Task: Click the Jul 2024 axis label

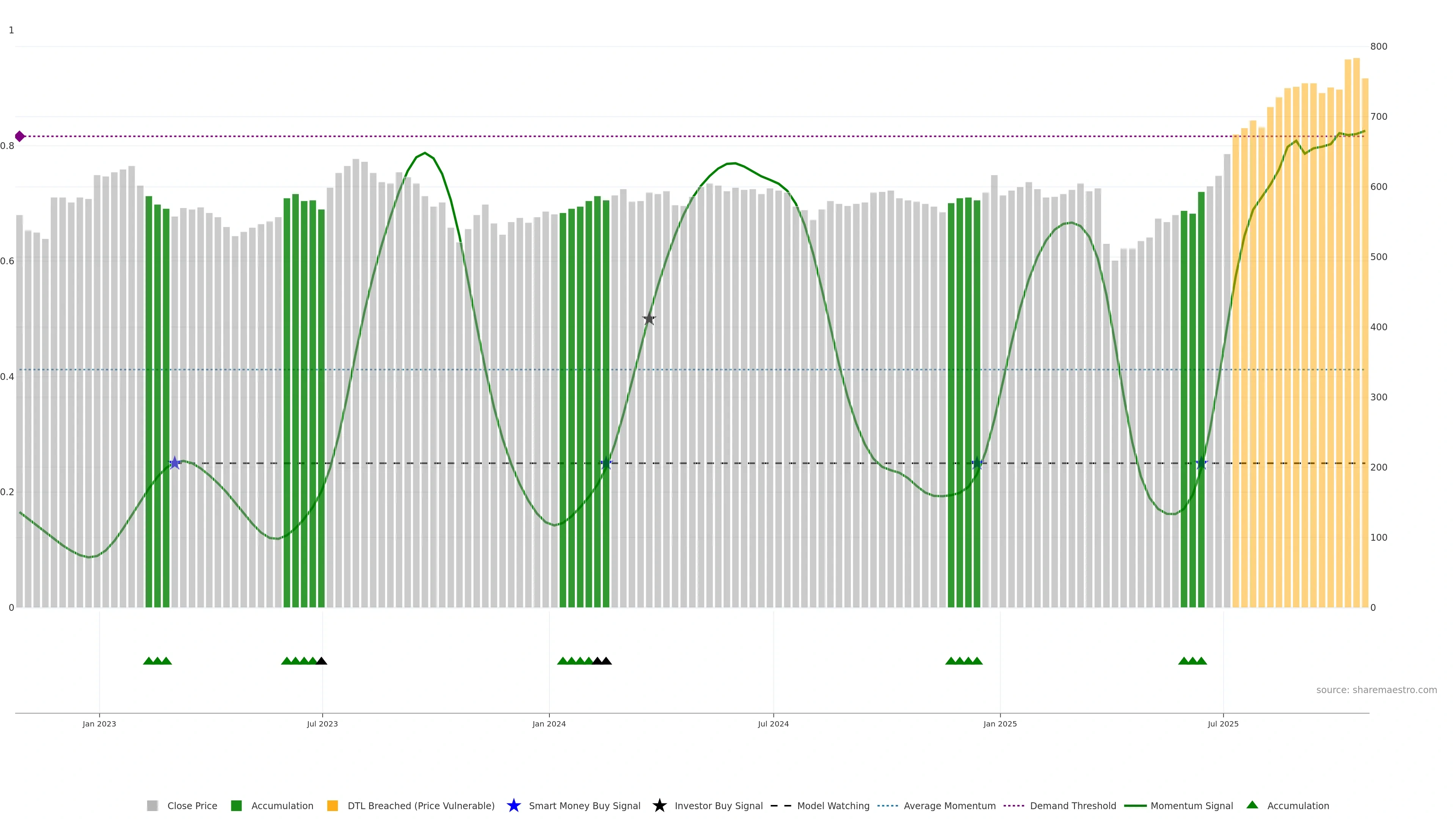Action: tap(773, 723)
